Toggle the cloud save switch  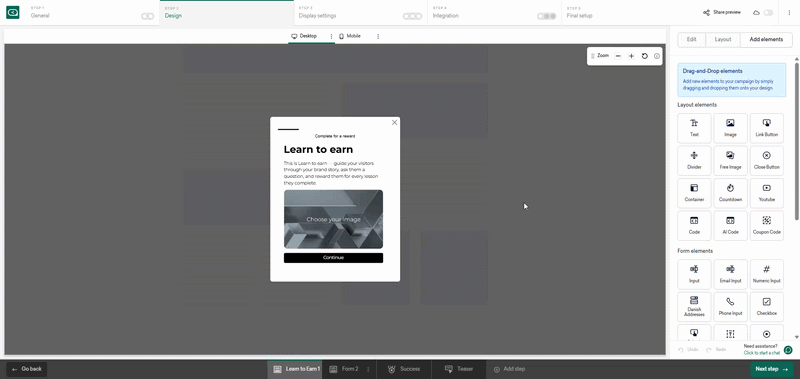coord(768,12)
